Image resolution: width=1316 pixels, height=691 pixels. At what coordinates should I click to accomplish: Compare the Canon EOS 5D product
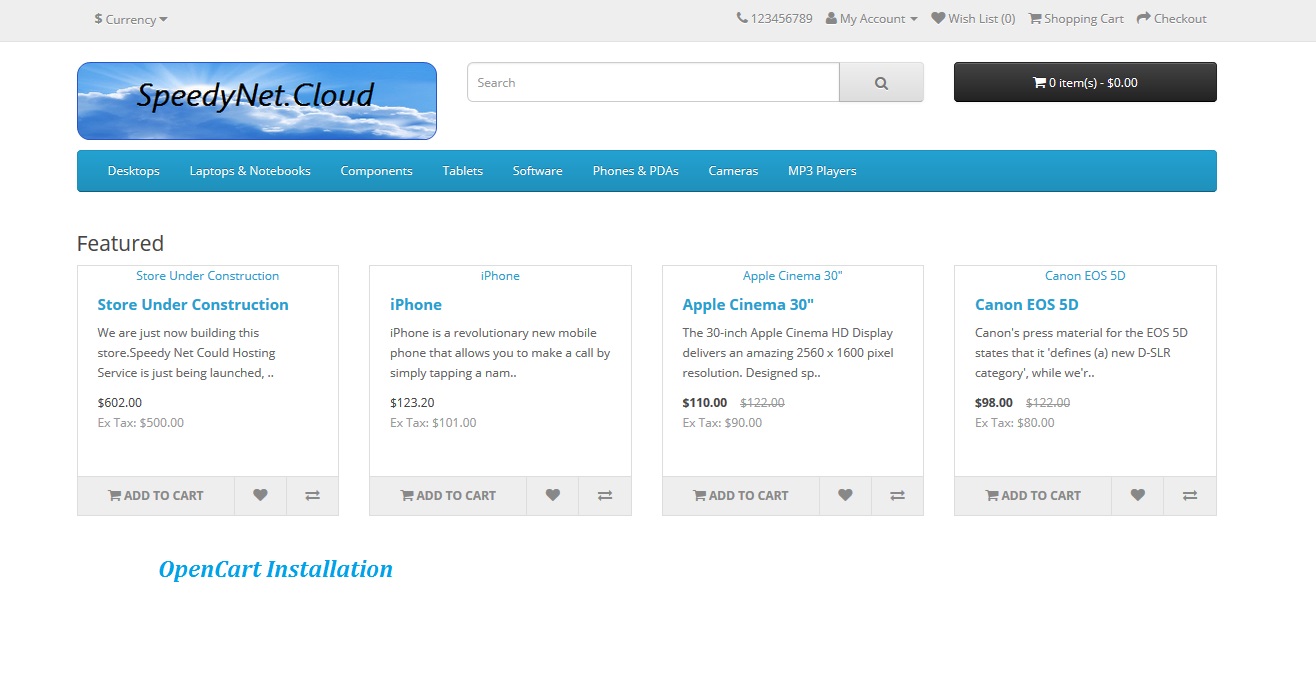(x=1190, y=495)
